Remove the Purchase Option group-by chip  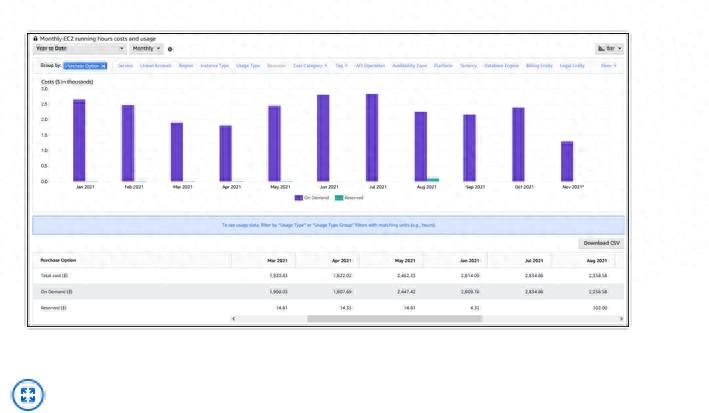103,66
